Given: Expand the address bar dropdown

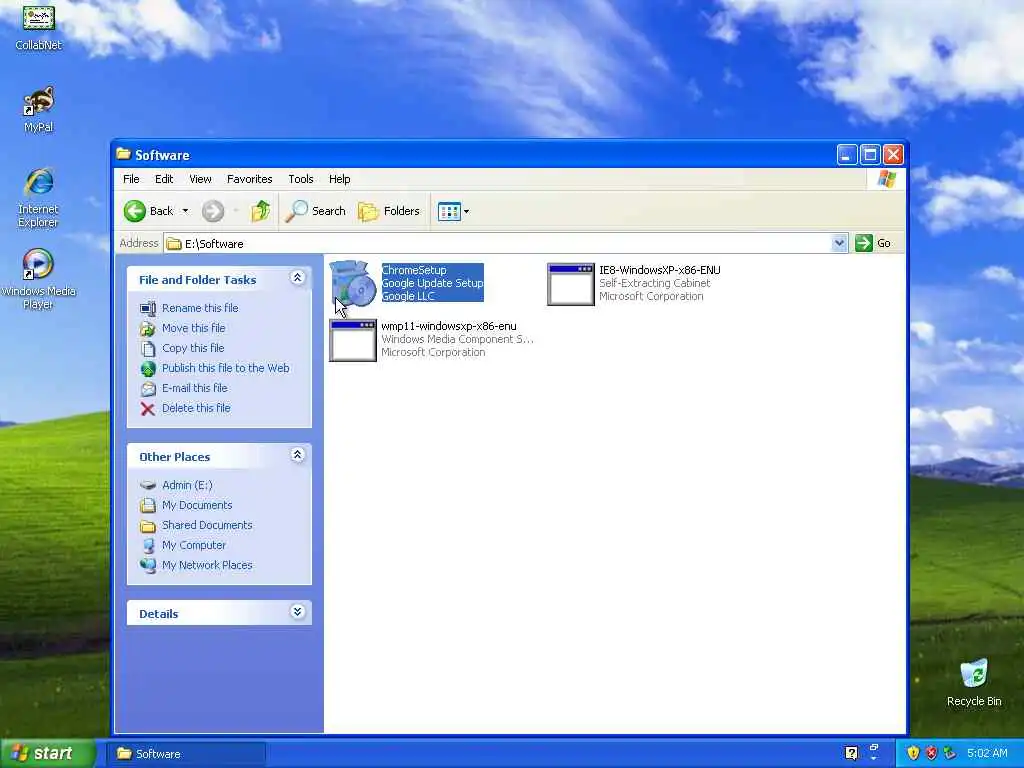Looking at the screenshot, I should point(839,243).
